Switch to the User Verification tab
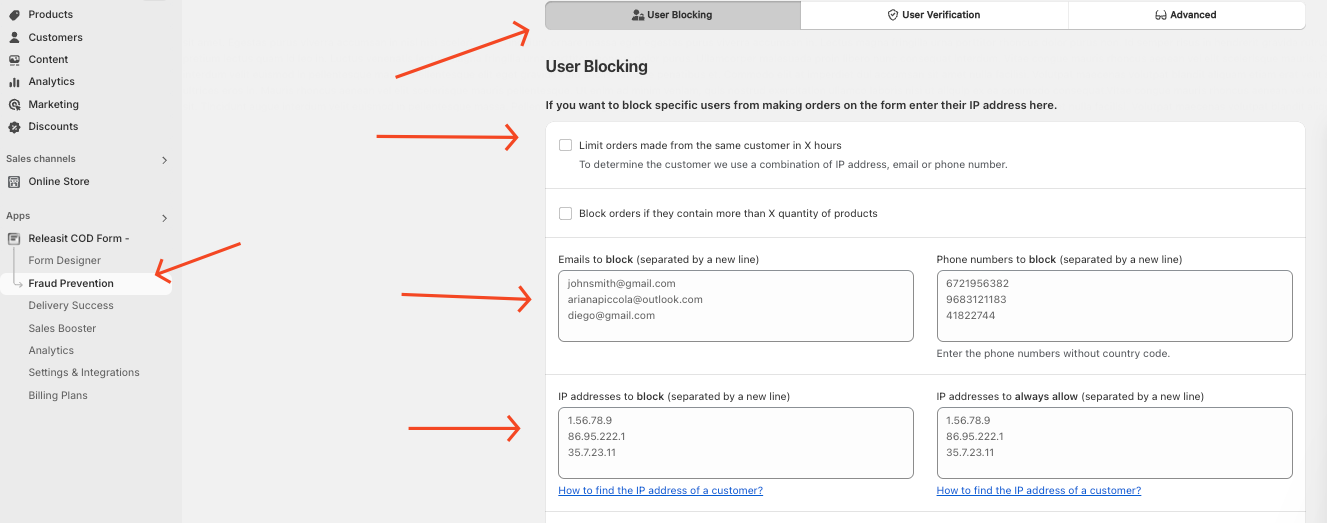This screenshot has height=523, width=1327. click(934, 15)
